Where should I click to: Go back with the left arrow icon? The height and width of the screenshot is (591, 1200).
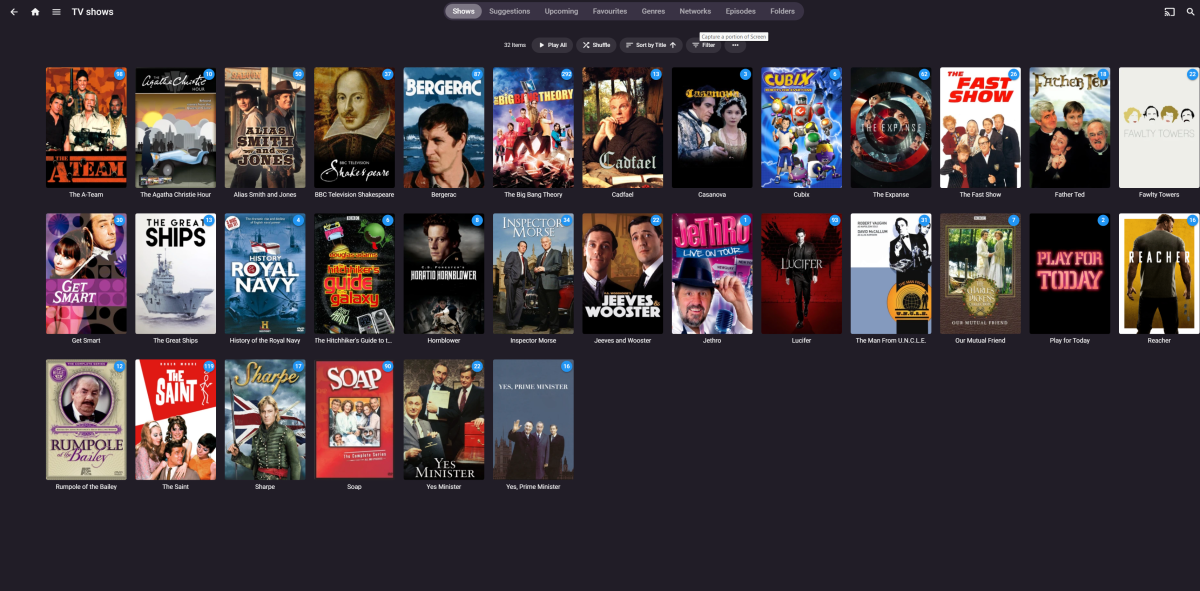[x=14, y=12]
